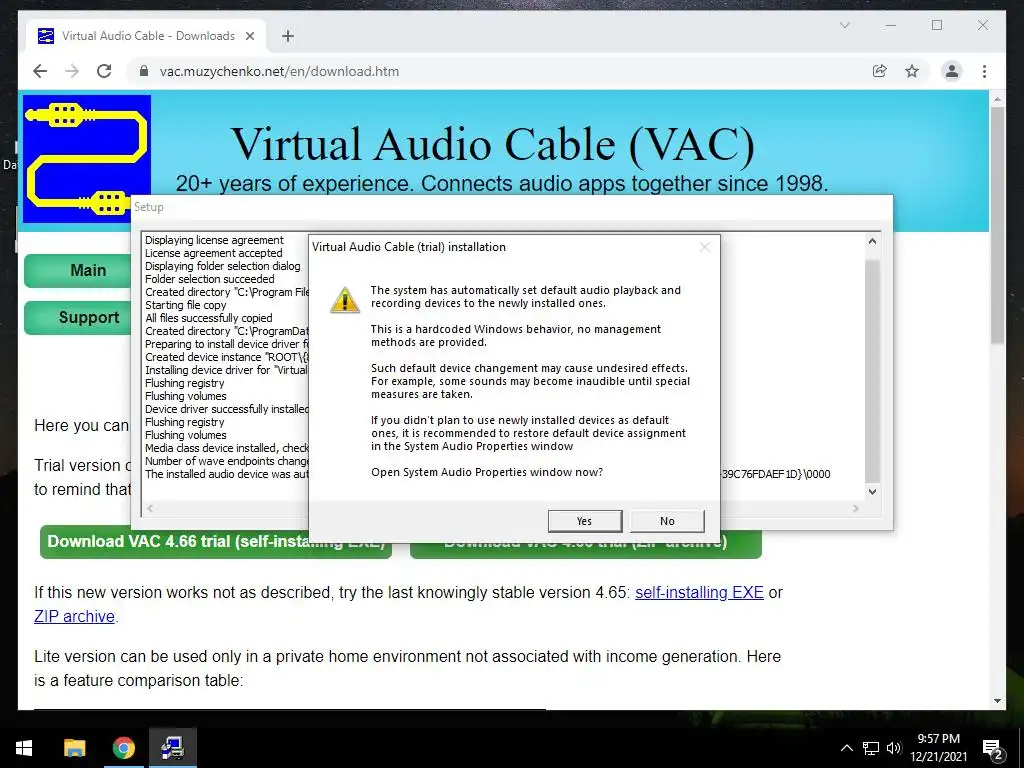Click the site security padlock icon
This screenshot has width=1024, height=768.
point(144,71)
